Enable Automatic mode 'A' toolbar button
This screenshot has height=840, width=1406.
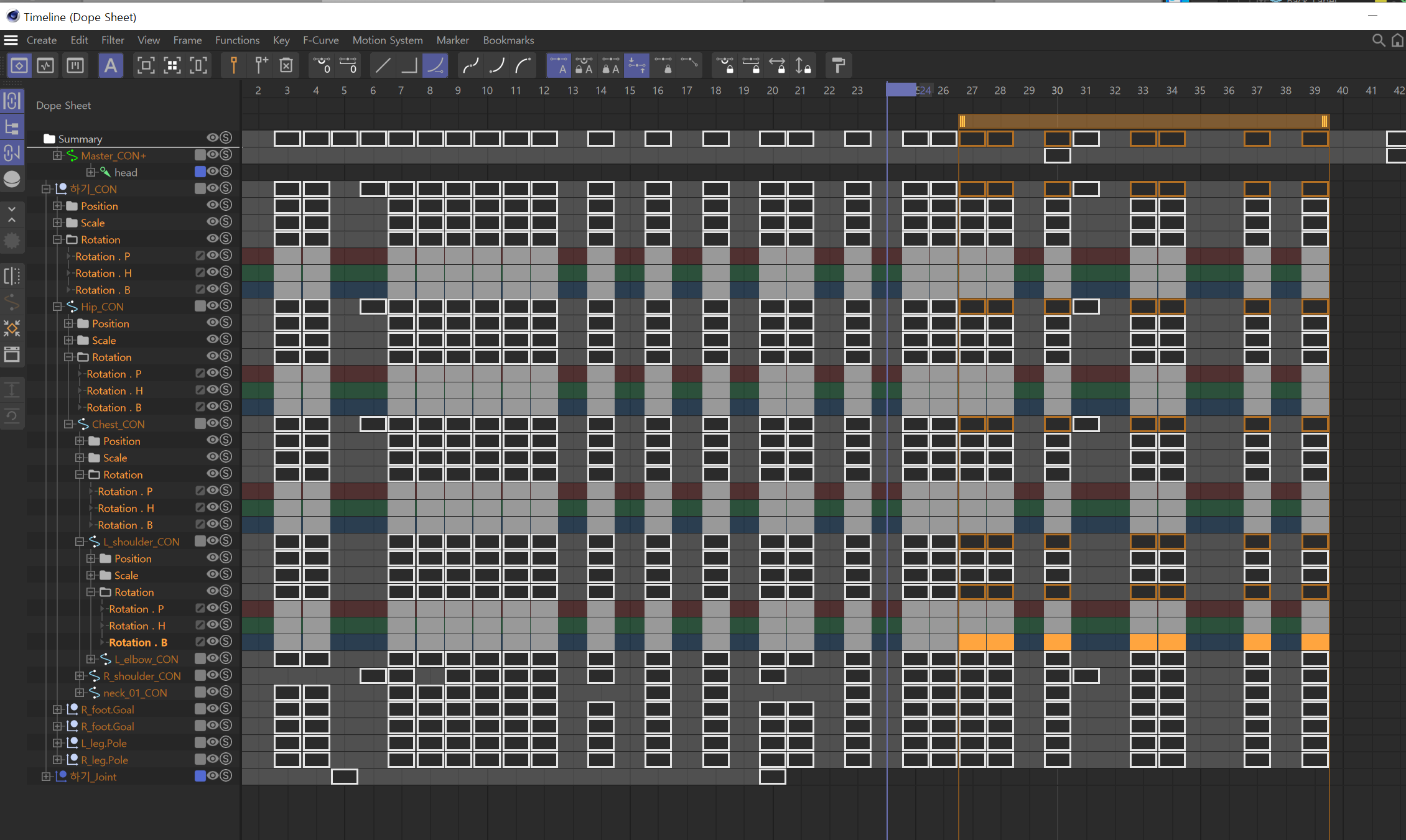110,65
